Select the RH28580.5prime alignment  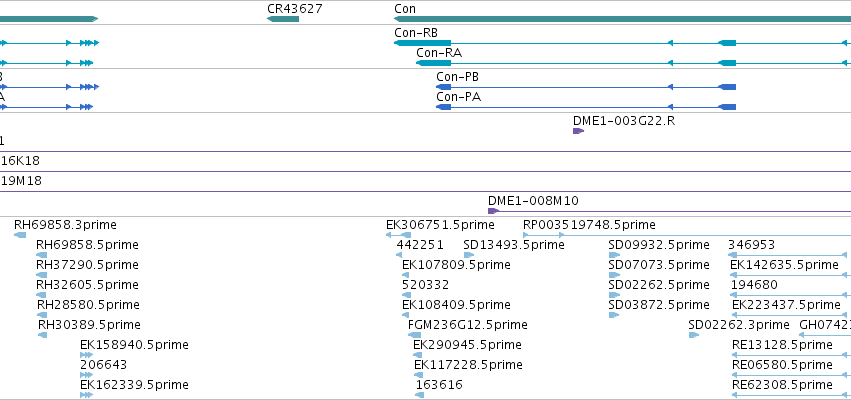[x=42, y=315]
